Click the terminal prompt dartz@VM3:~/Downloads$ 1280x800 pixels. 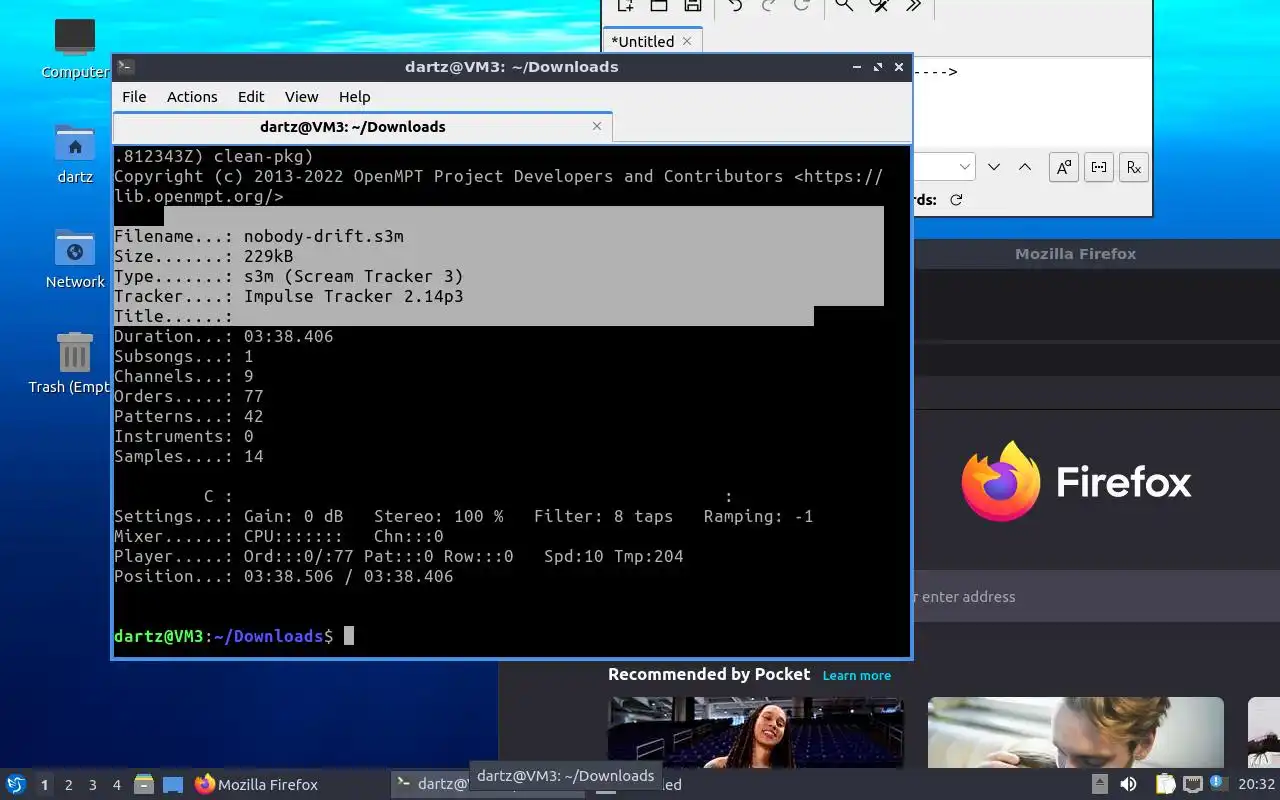224,636
